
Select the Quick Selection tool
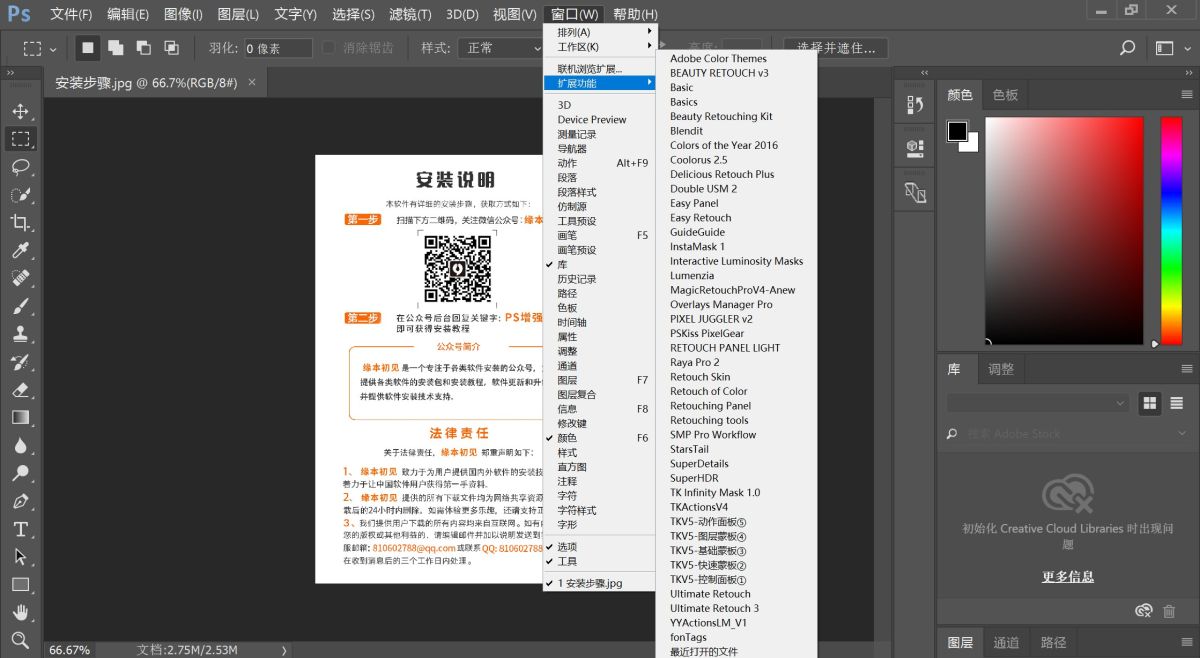click(20, 194)
